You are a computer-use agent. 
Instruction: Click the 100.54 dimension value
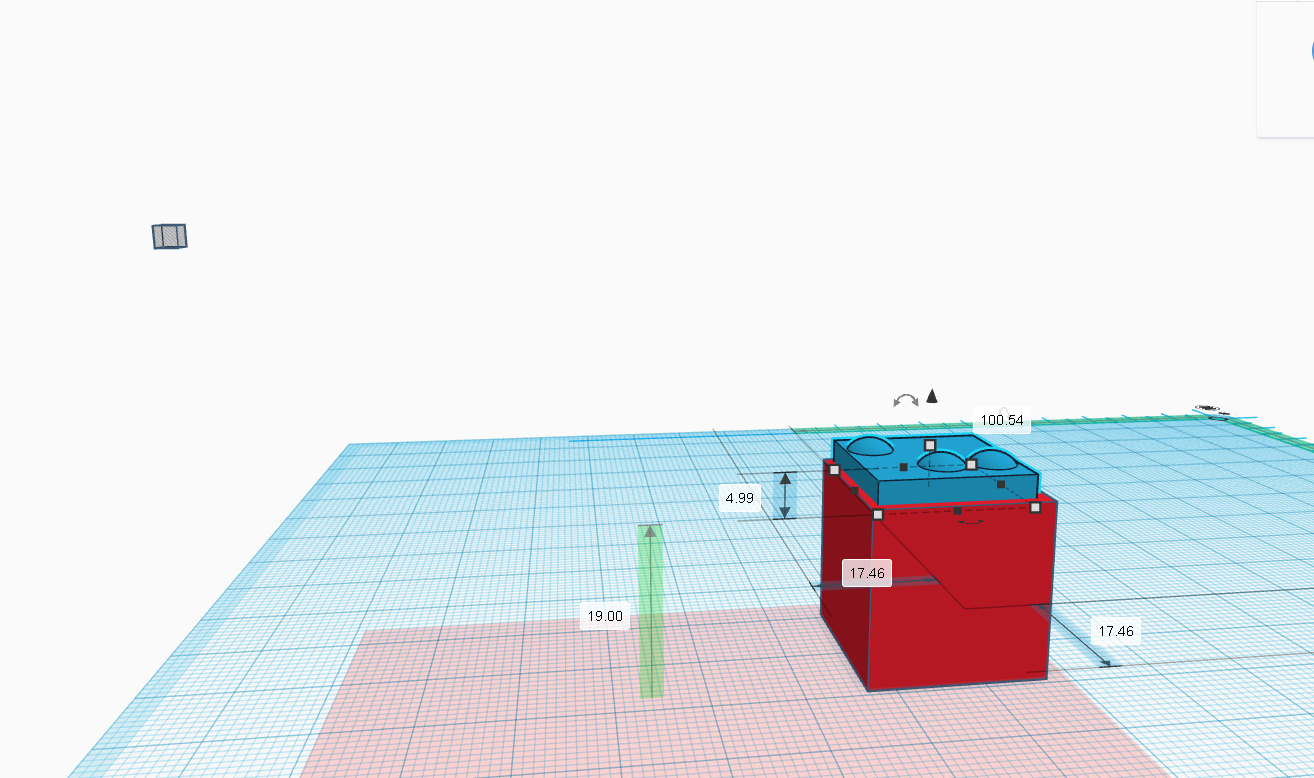(x=1002, y=420)
